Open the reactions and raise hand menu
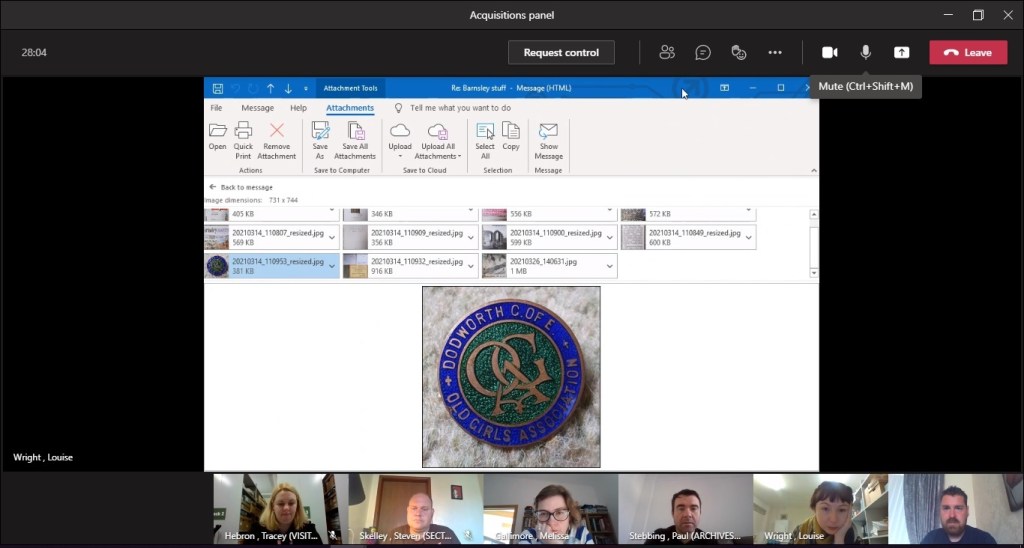 (739, 53)
